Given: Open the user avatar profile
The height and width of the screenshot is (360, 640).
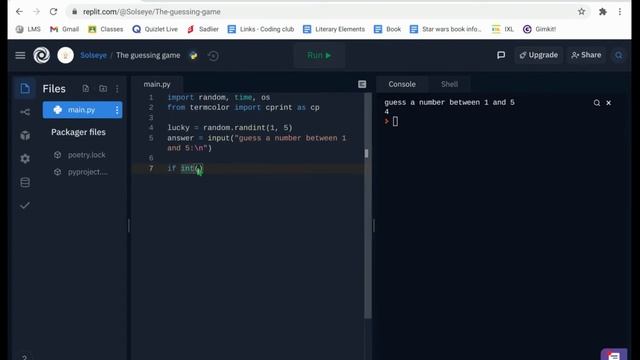Looking at the screenshot, I should point(65,55).
